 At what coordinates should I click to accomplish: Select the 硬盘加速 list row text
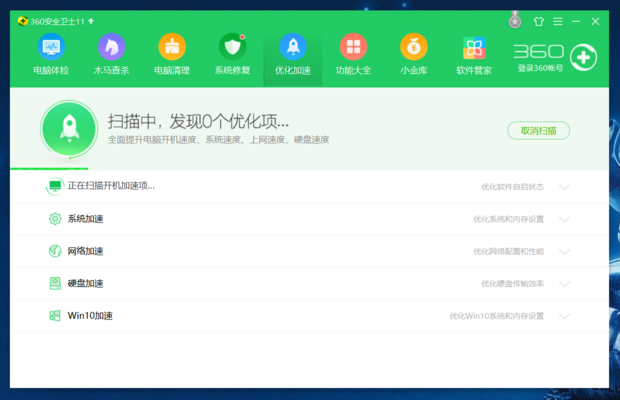tap(85, 283)
